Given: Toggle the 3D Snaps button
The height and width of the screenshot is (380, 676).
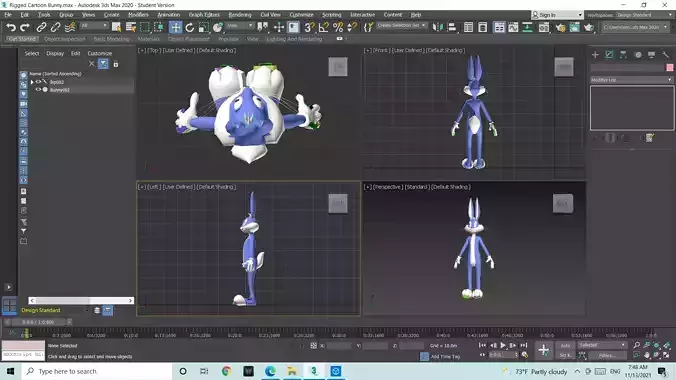Looking at the screenshot, I should pos(309,28).
